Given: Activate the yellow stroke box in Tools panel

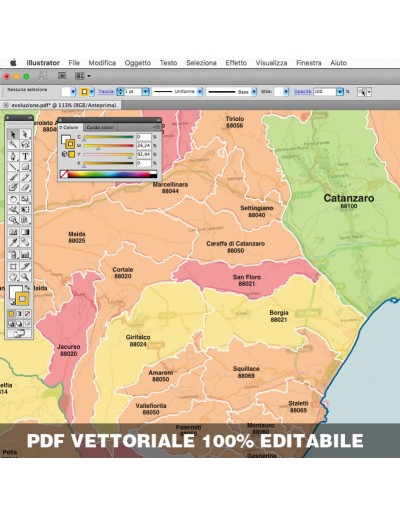Looking at the screenshot, I should [x=22, y=299].
